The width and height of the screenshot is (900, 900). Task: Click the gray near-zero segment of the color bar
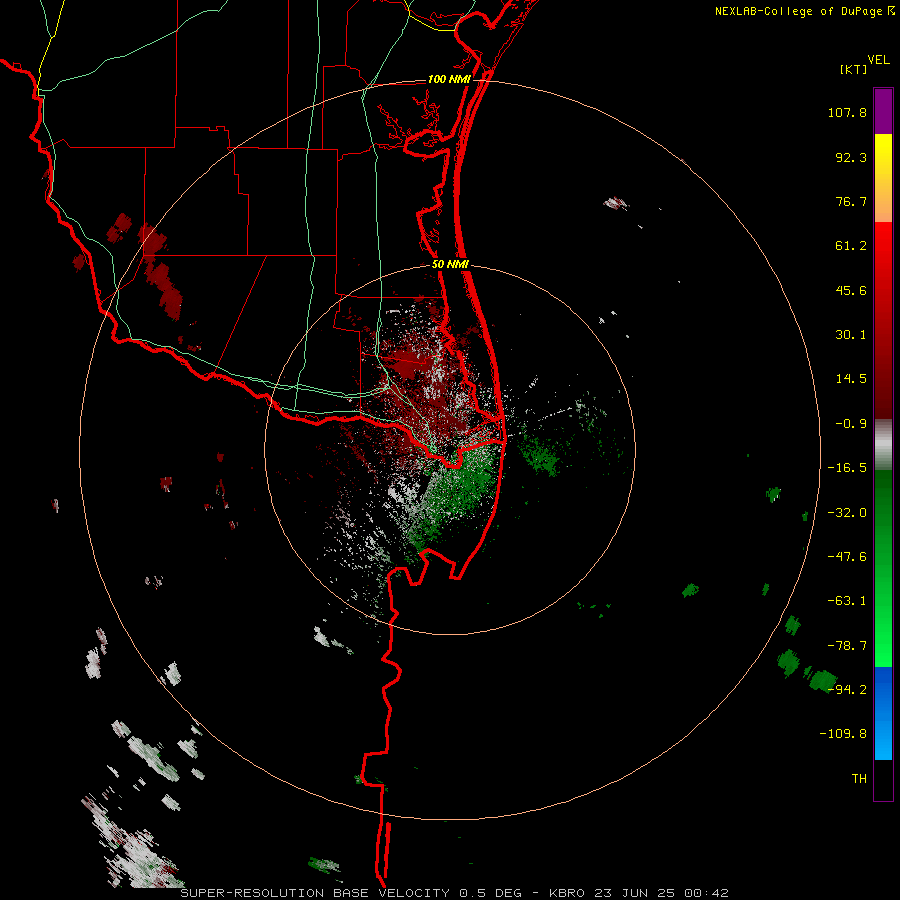click(883, 444)
